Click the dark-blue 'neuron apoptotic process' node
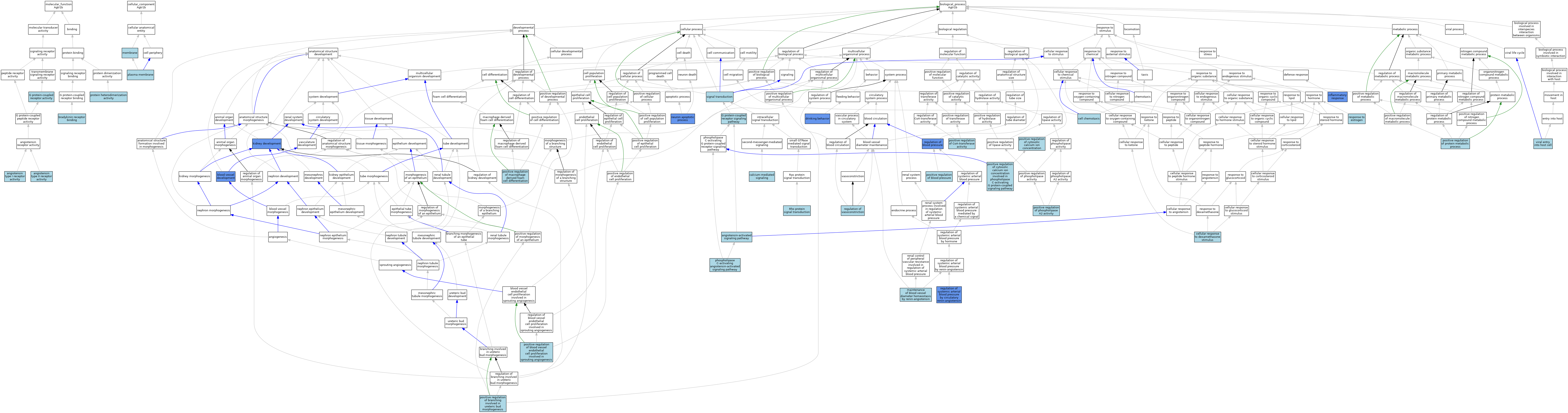The height and width of the screenshot is (413, 1568). click(x=682, y=119)
